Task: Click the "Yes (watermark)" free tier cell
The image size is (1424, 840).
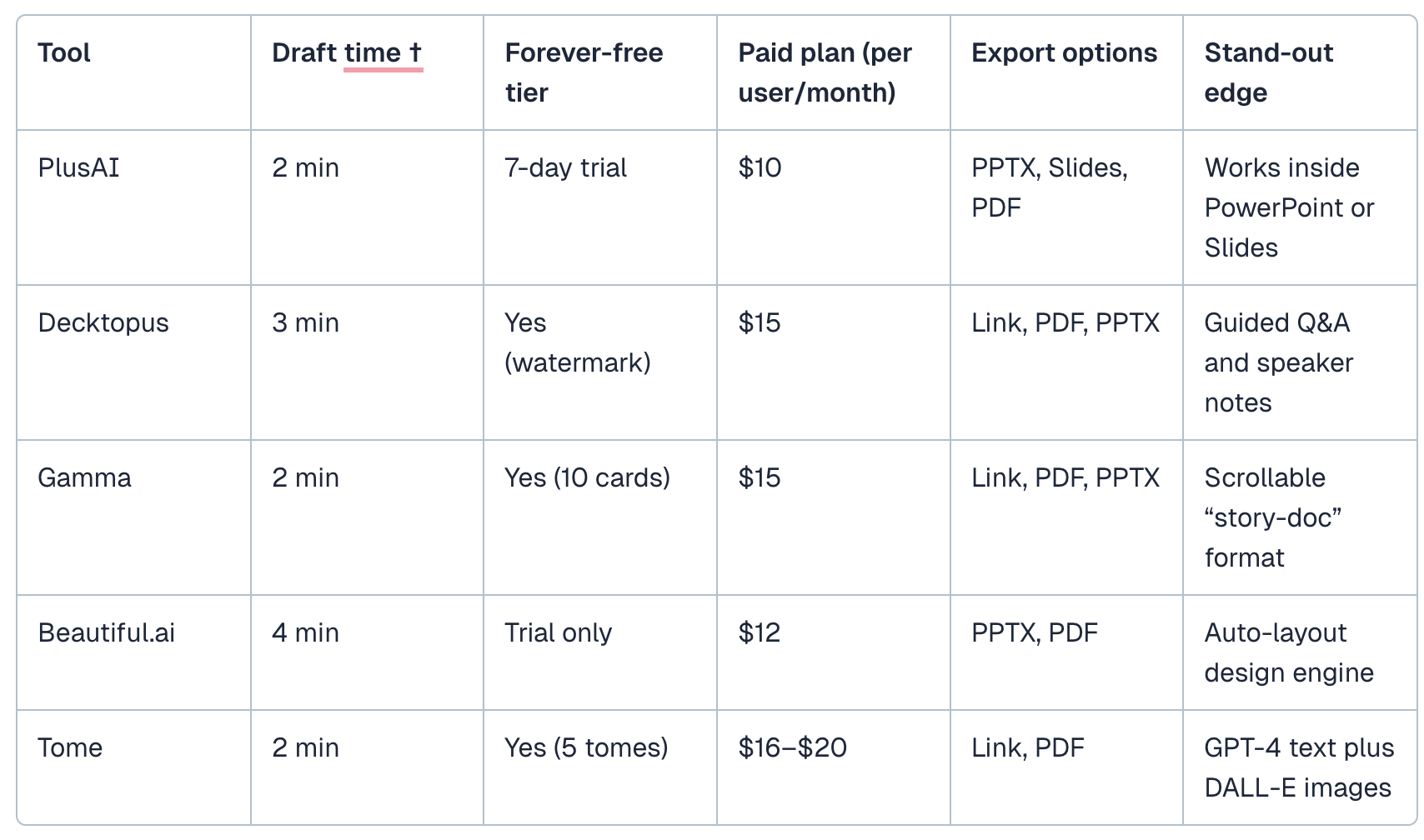Action: pos(577,342)
